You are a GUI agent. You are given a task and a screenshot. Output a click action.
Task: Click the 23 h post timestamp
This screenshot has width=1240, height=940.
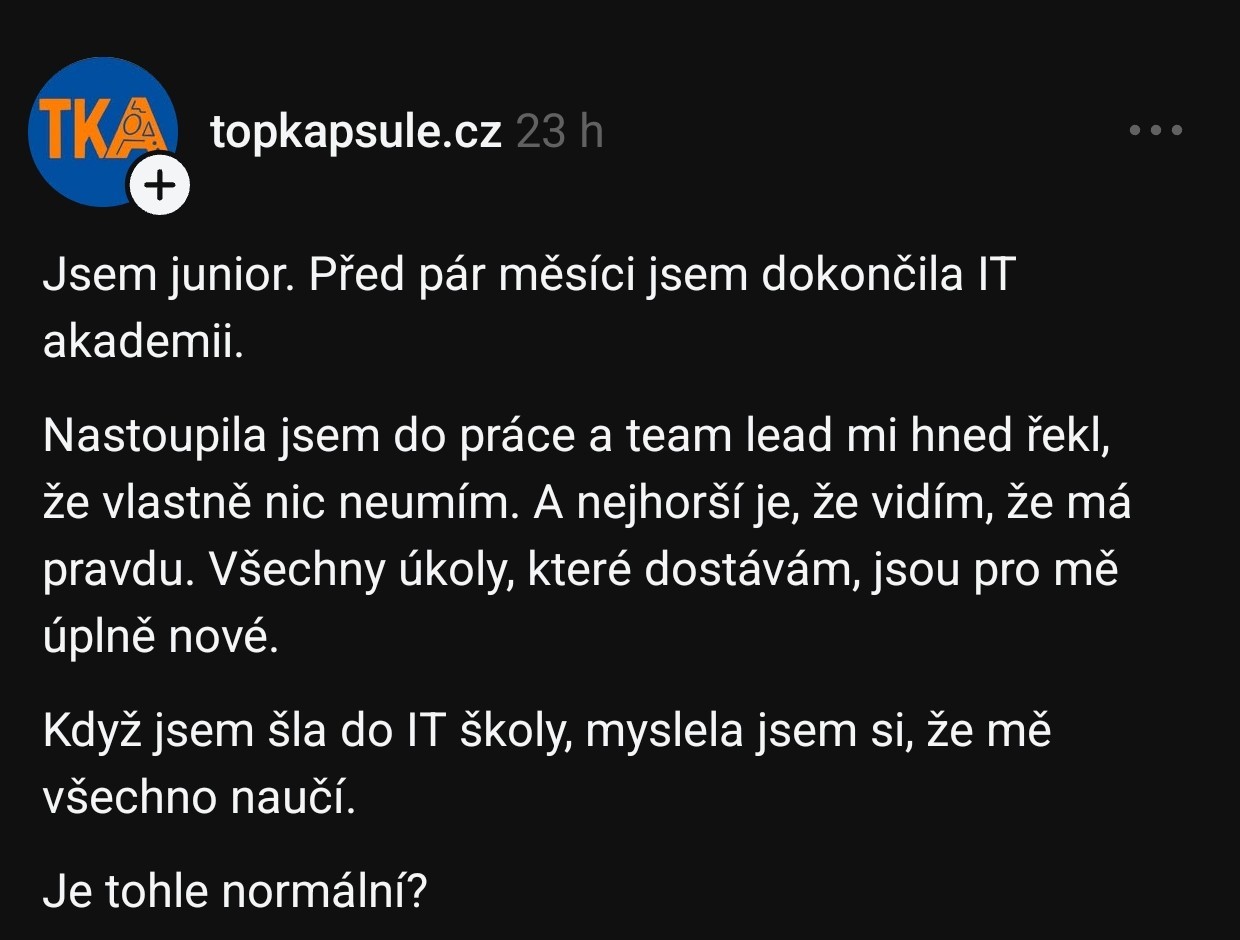click(560, 131)
